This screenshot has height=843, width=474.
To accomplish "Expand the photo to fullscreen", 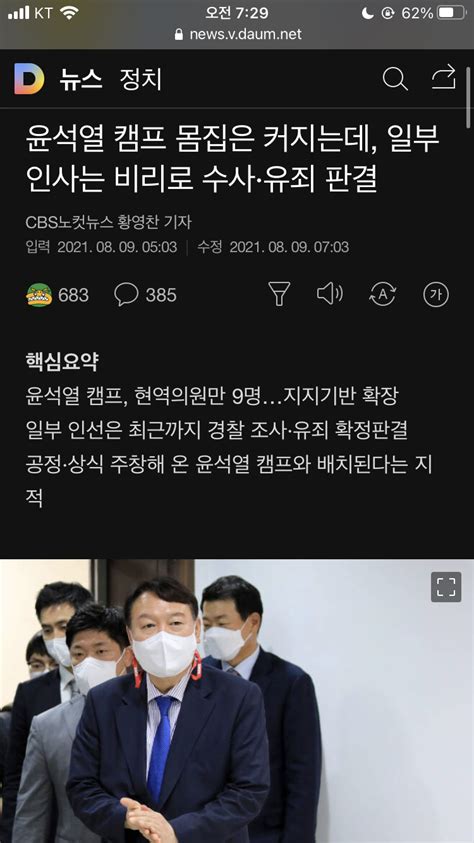I will pyautogui.click(x=446, y=587).
